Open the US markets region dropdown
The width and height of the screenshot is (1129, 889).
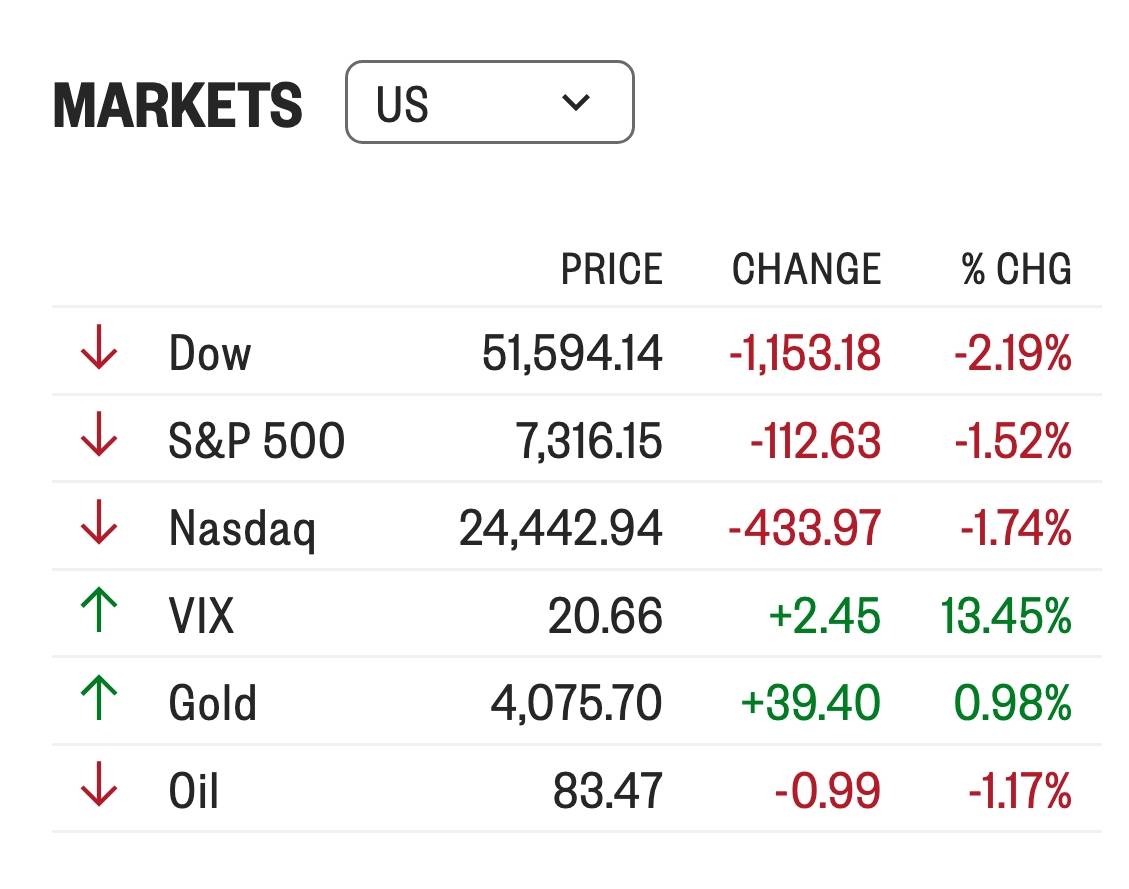[490, 102]
